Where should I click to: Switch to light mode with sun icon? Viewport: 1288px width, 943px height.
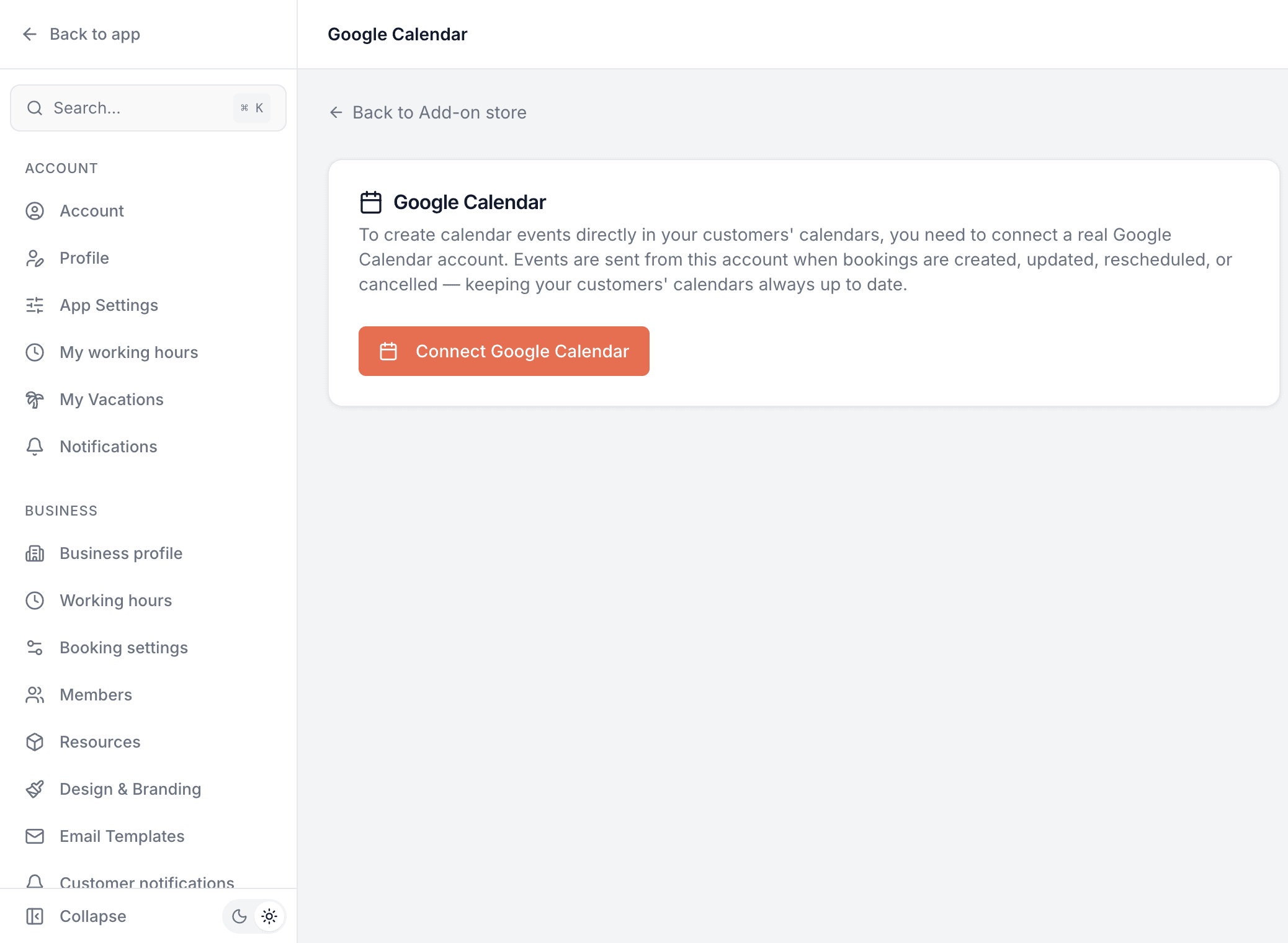[x=269, y=916]
